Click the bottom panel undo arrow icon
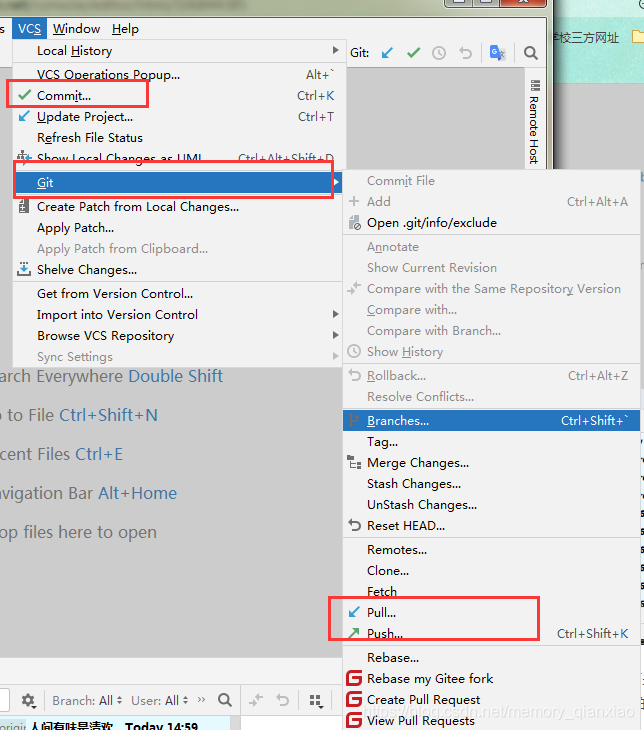Image resolution: width=644 pixels, height=730 pixels. click(282, 700)
